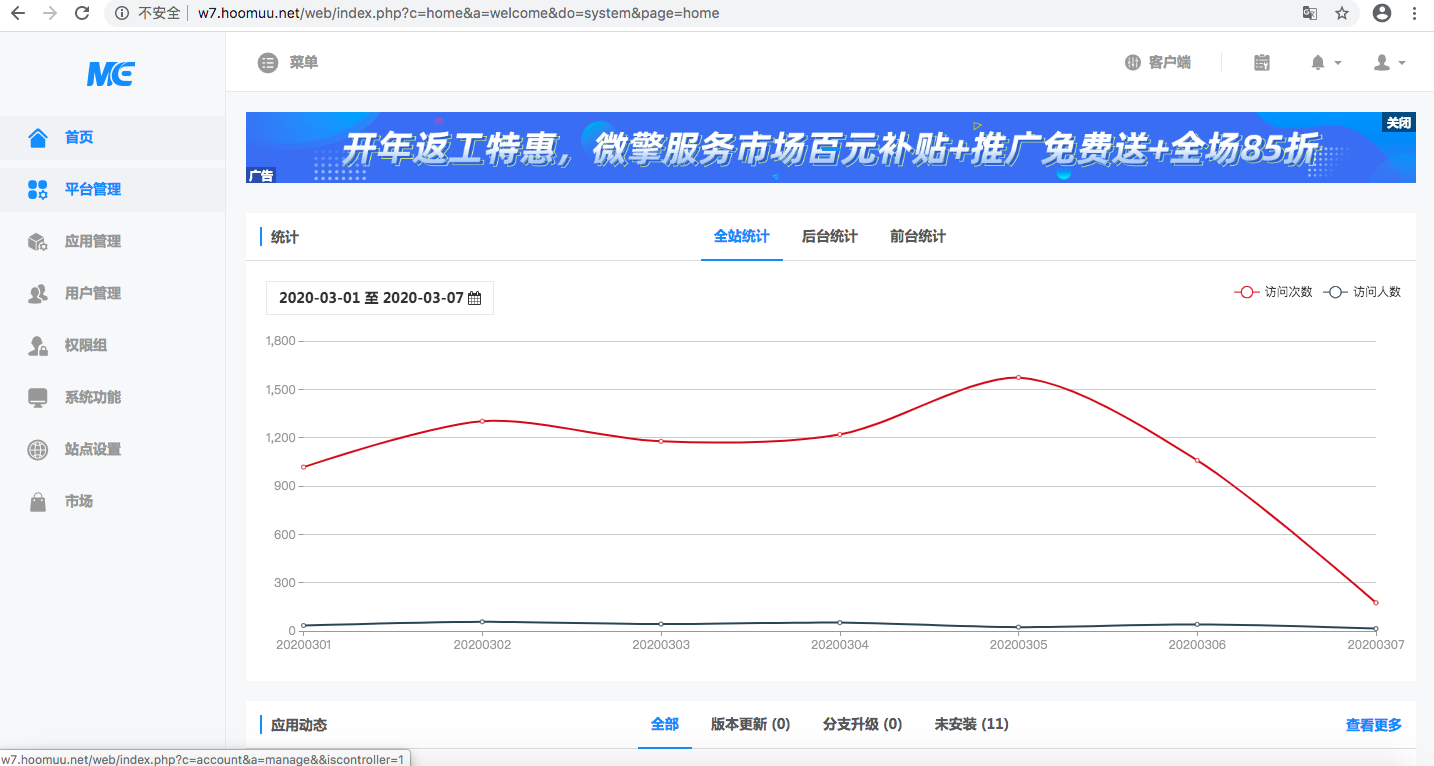Click the not-secure site info icon
The image size is (1434, 766).
122,14
